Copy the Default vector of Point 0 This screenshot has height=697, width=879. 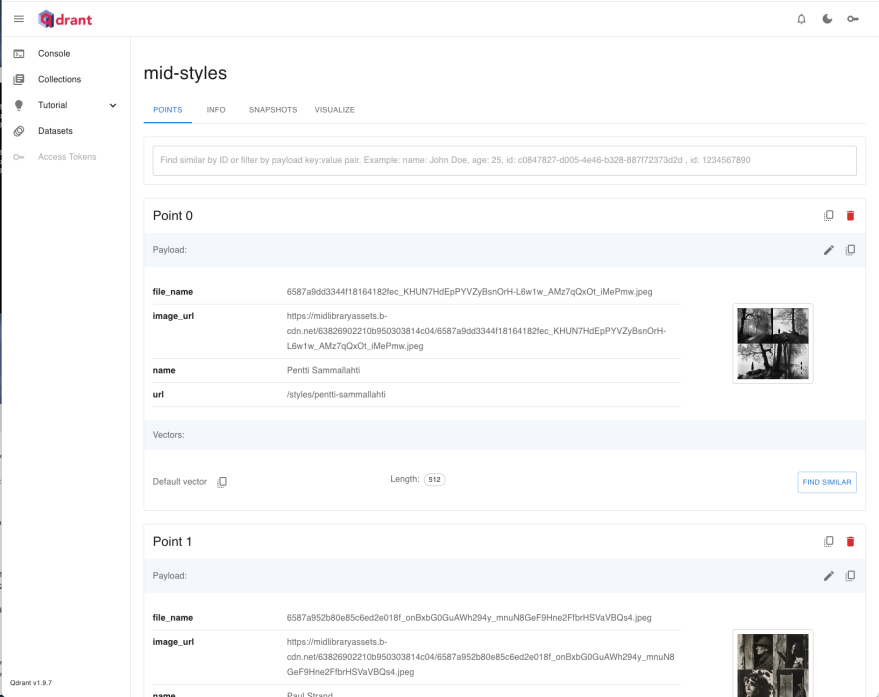point(222,482)
